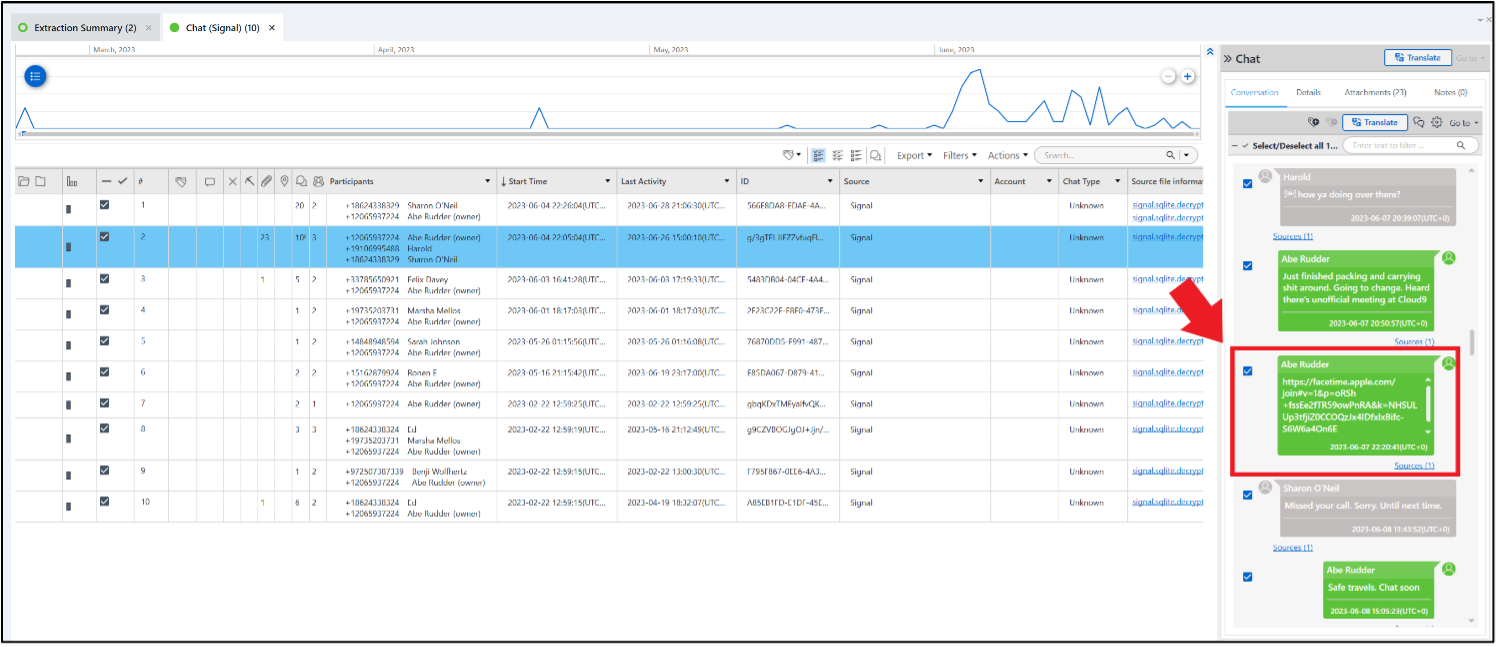Click the Translate button in Chat header

click(x=1417, y=58)
